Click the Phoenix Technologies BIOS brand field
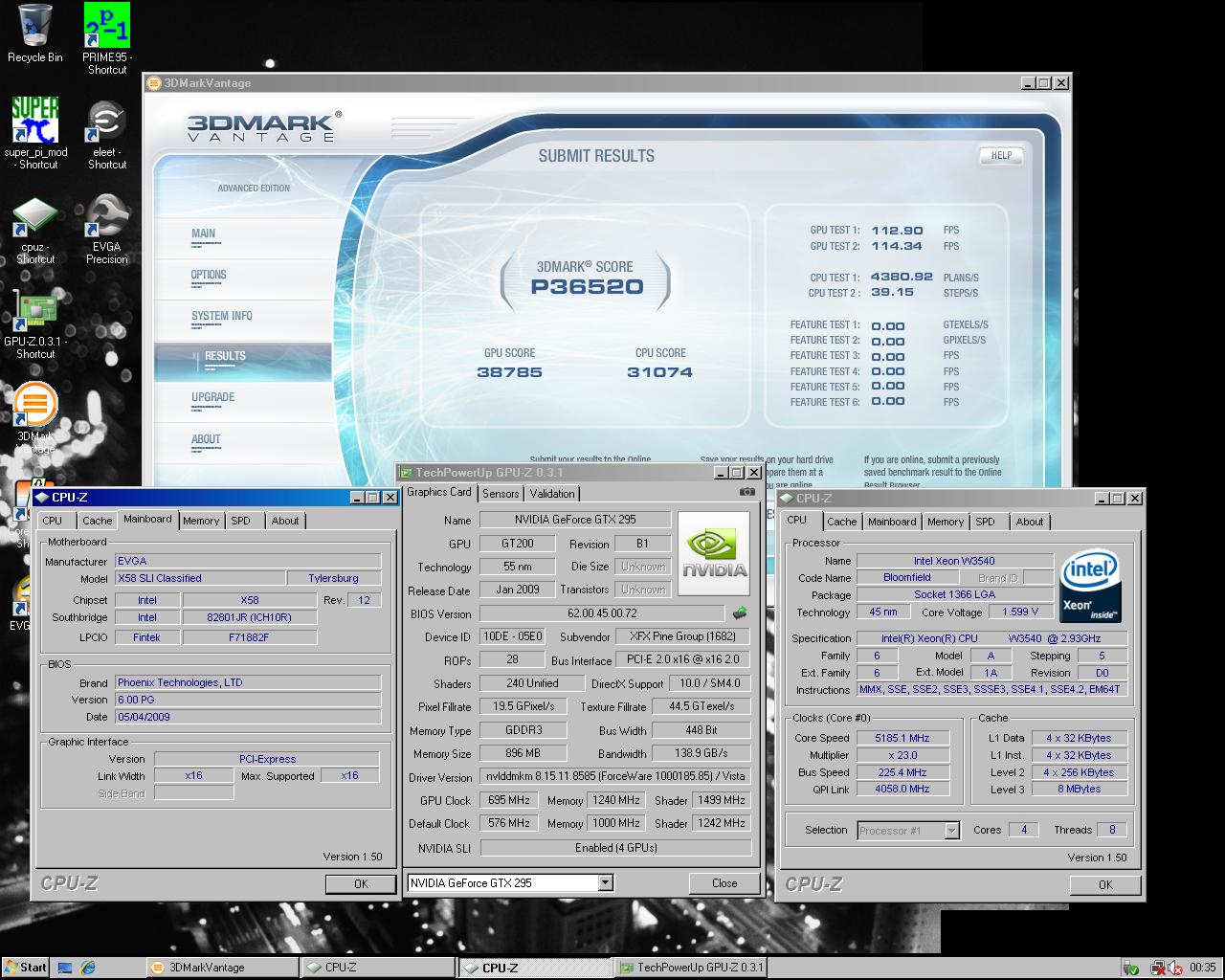1225x980 pixels. click(x=247, y=682)
